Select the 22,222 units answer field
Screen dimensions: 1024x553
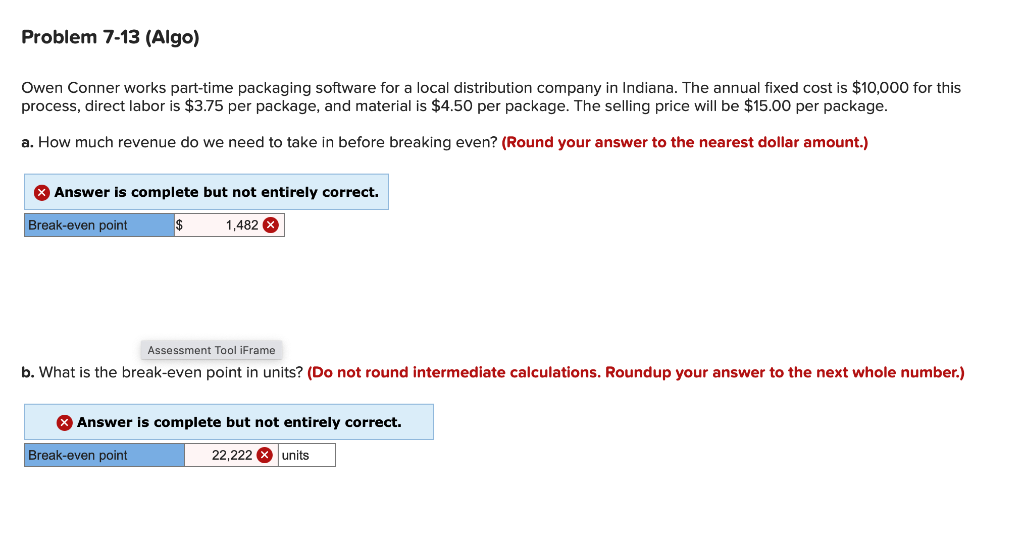(x=231, y=455)
